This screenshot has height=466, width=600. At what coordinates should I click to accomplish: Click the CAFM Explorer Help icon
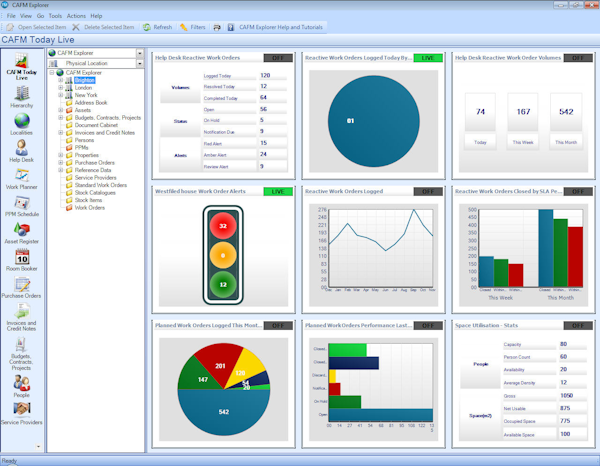pos(231,27)
